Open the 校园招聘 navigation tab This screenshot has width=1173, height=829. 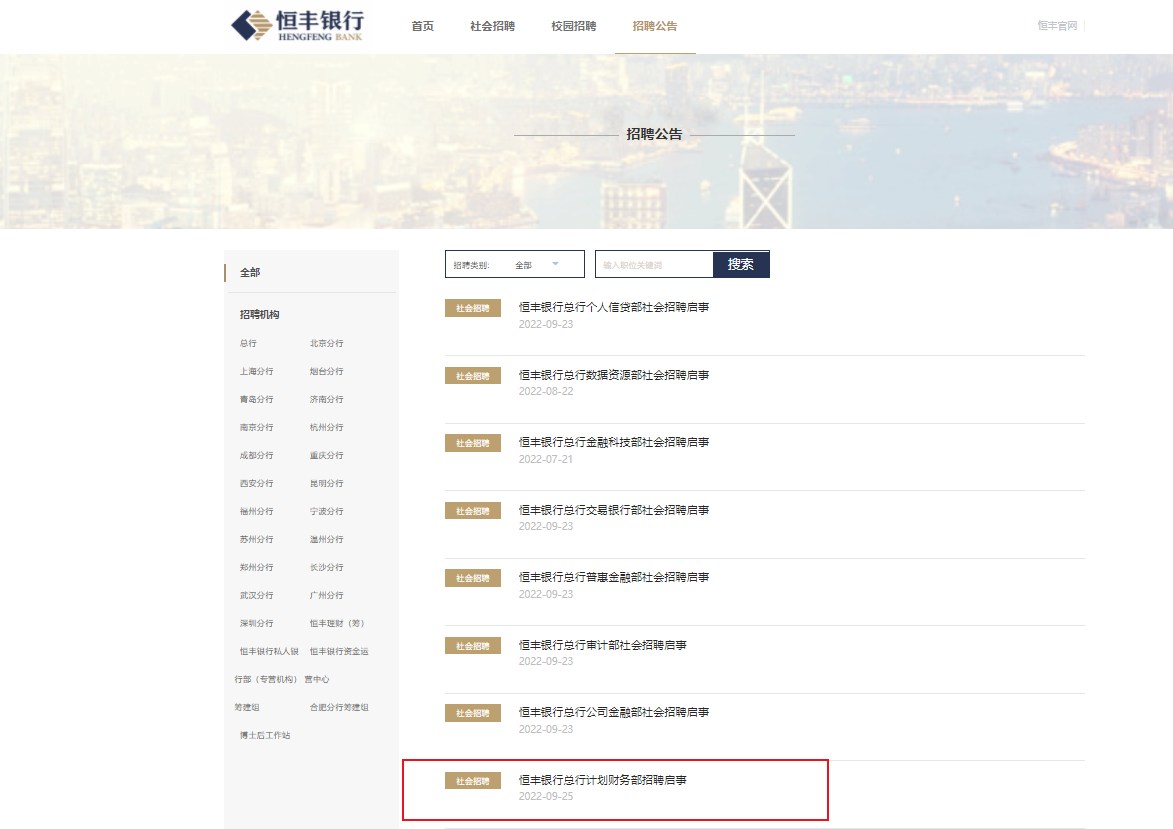pos(574,26)
